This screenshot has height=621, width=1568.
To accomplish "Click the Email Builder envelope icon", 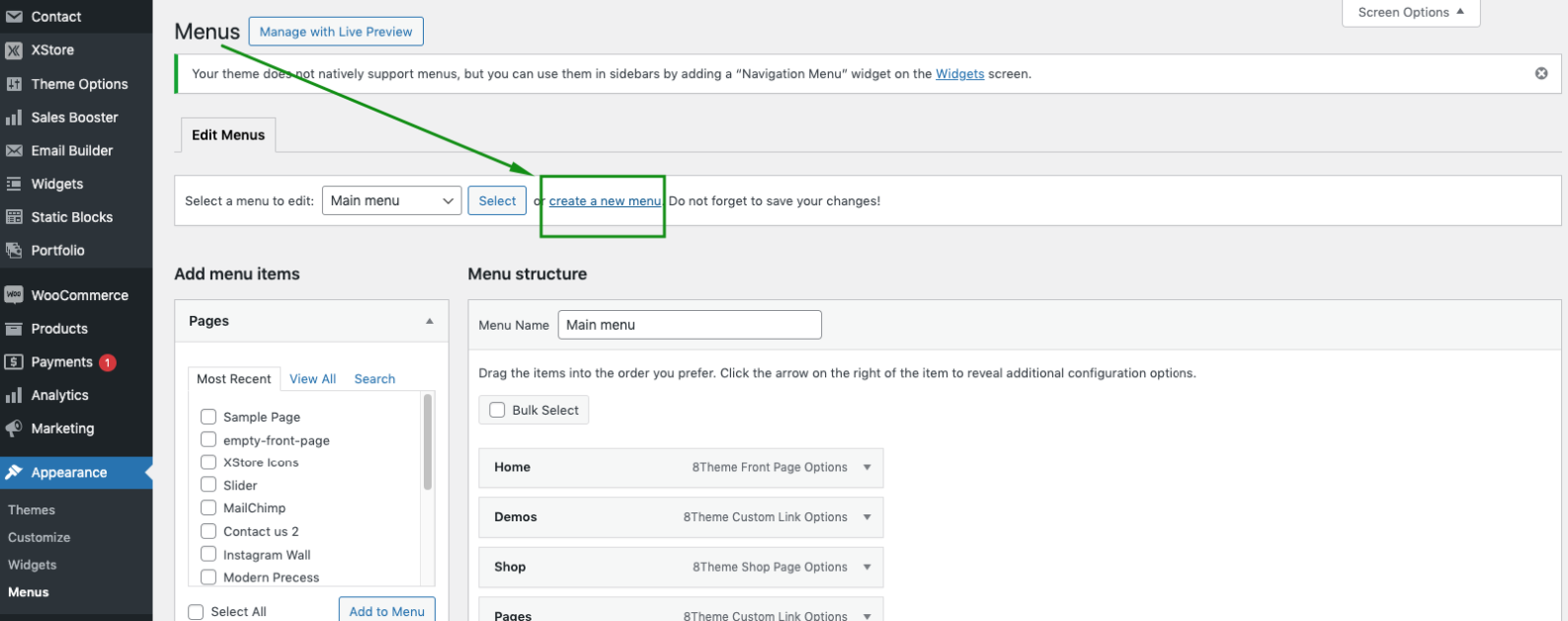I will (14, 151).
